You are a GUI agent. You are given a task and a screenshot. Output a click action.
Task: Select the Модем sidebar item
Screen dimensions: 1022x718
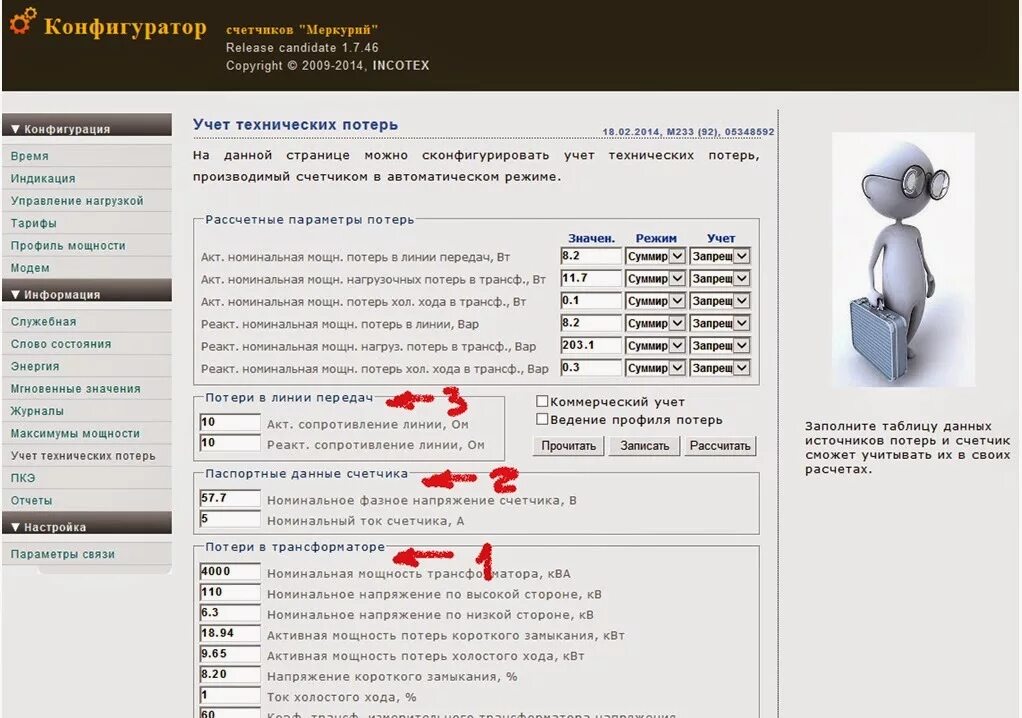(x=87, y=268)
